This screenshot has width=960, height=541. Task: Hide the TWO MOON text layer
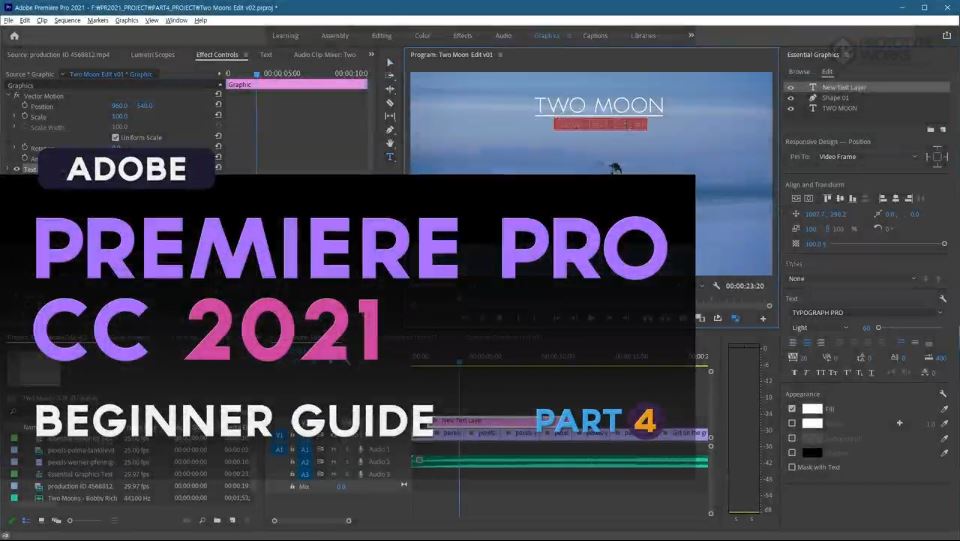coord(790,108)
